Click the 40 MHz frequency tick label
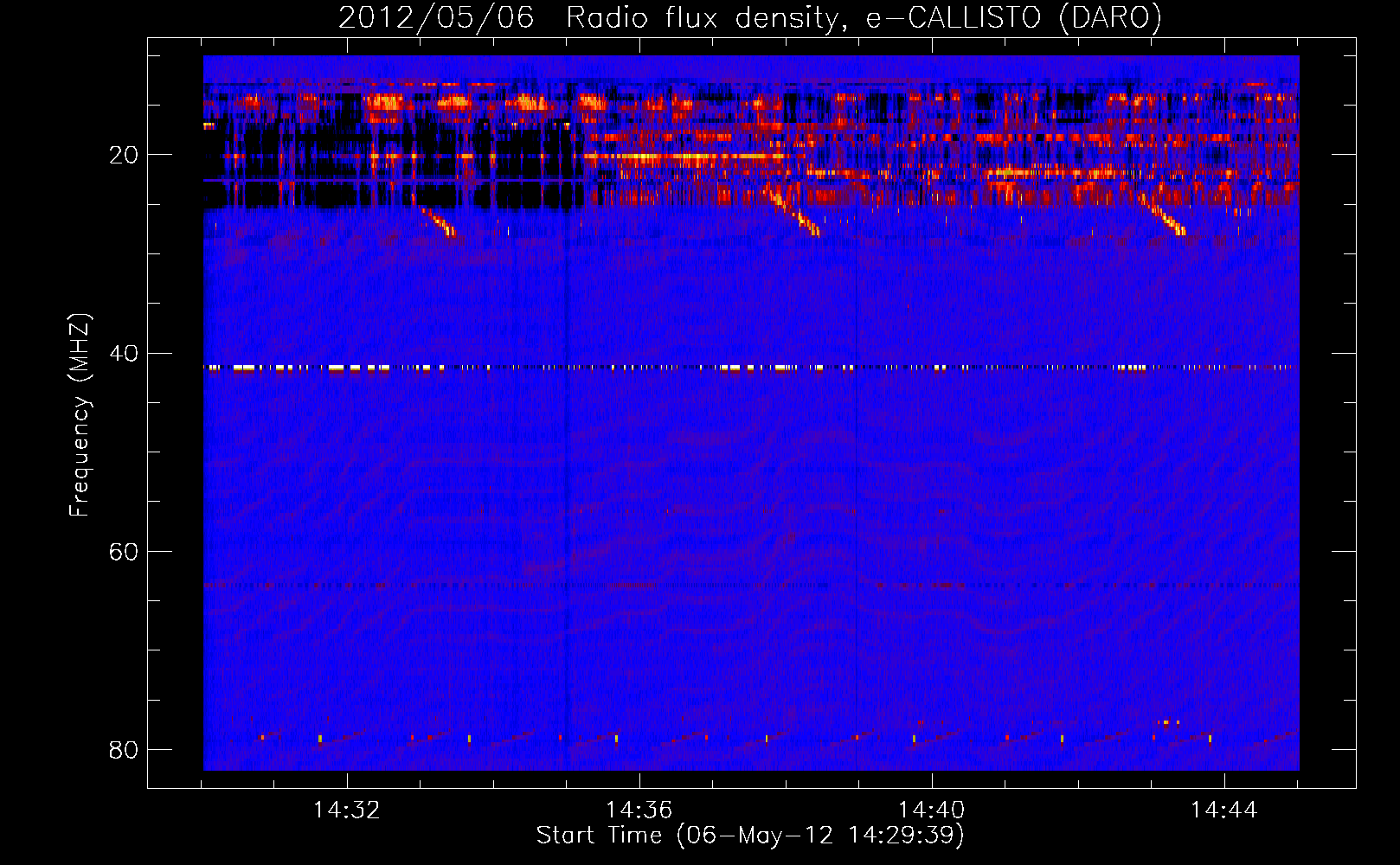 (124, 353)
